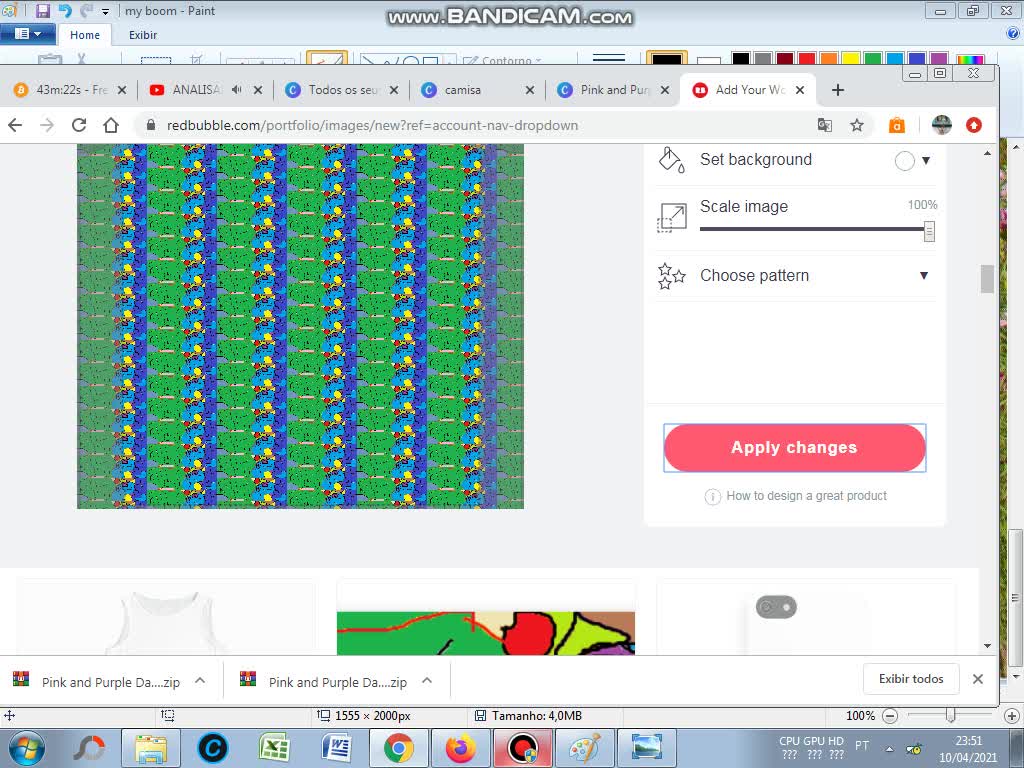Image resolution: width=1024 pixels, height=768 pixels.
Task: Click the browser forward arrow
Action: pyautogui.click(x=47, y=125)
